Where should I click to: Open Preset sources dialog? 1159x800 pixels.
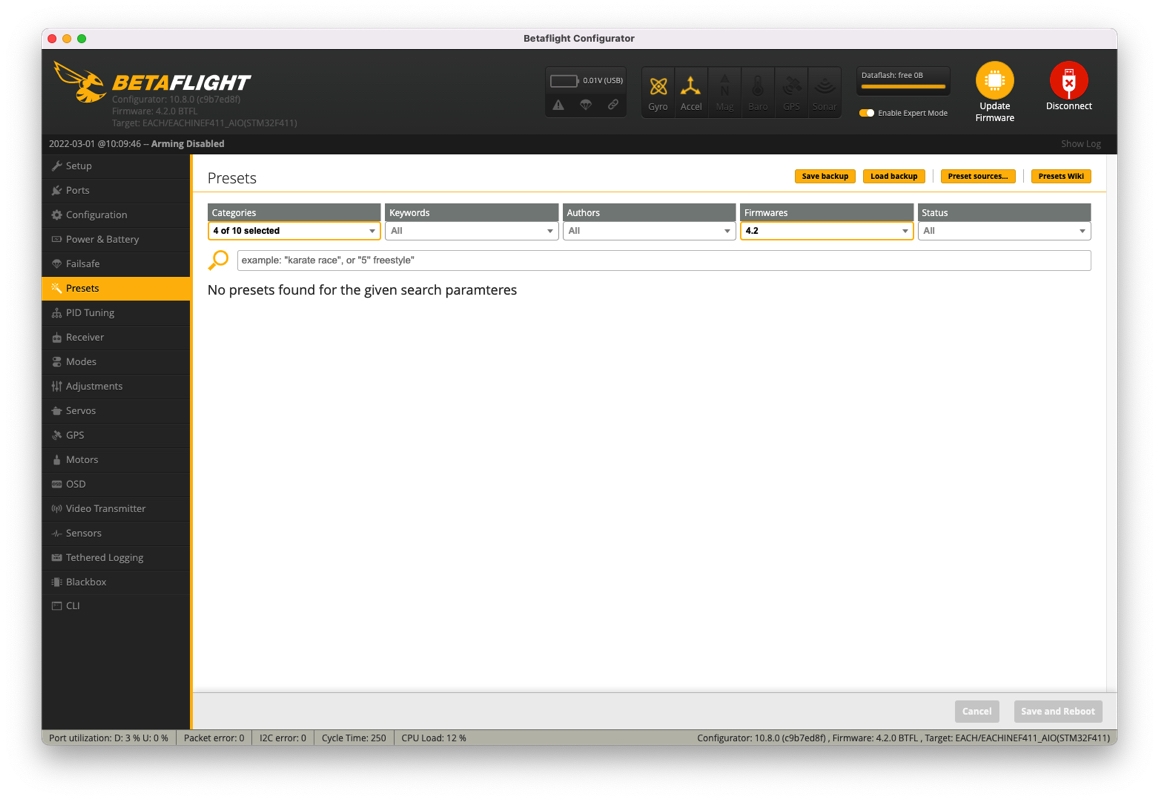click(x=977, y=176)
